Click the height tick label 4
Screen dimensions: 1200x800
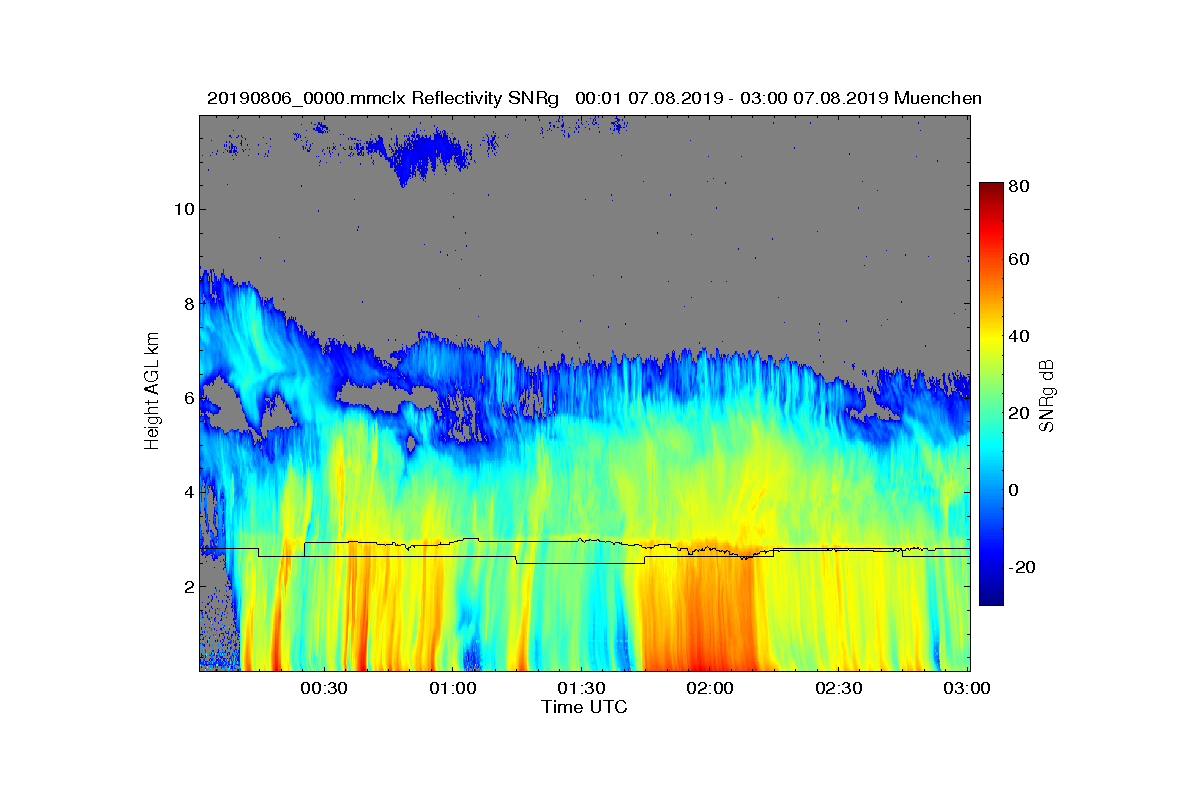[x=187, y=492]
